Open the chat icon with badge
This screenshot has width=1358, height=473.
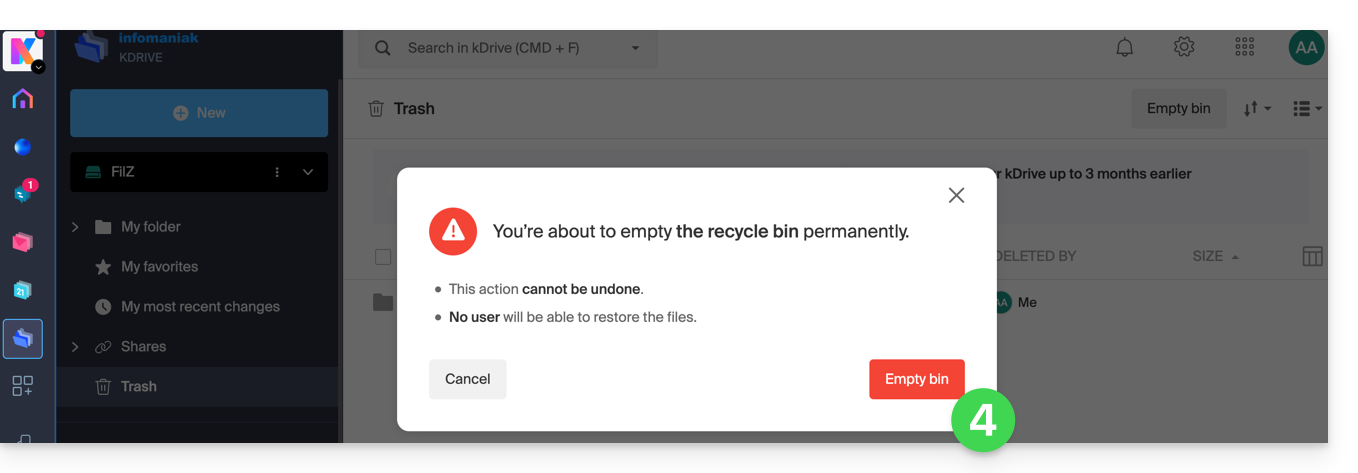click(x=23, y=193)
